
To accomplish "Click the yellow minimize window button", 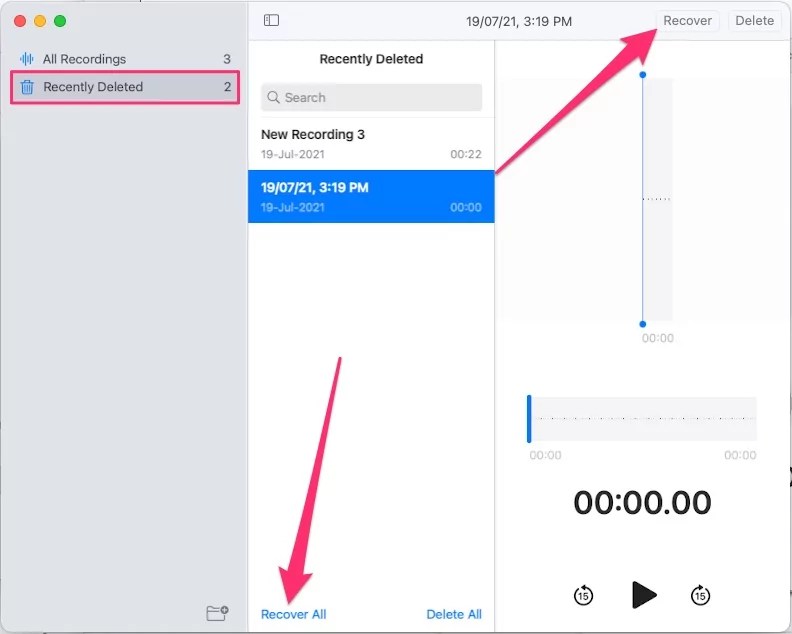I will (x=40, y=21).
